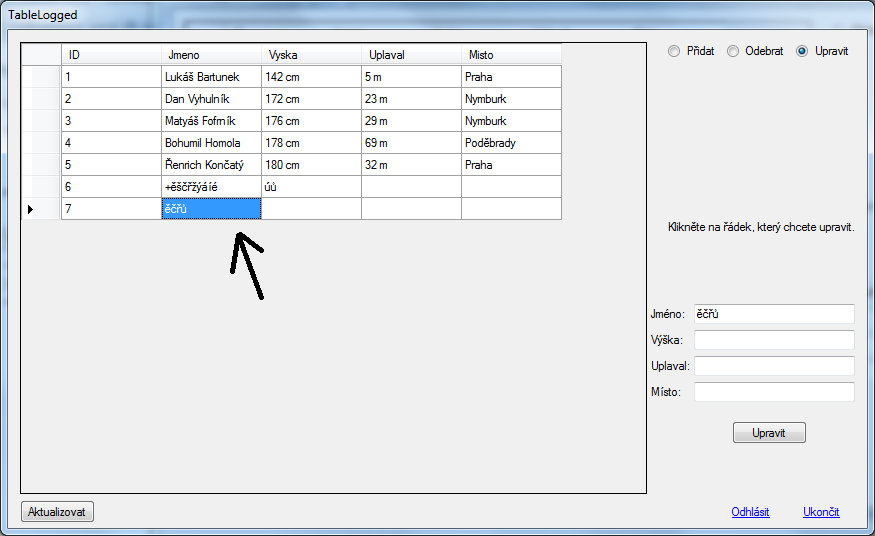Sort by the Jmeno column header
The width and height of the screenshot is (875, 536).
pos(211,55)
